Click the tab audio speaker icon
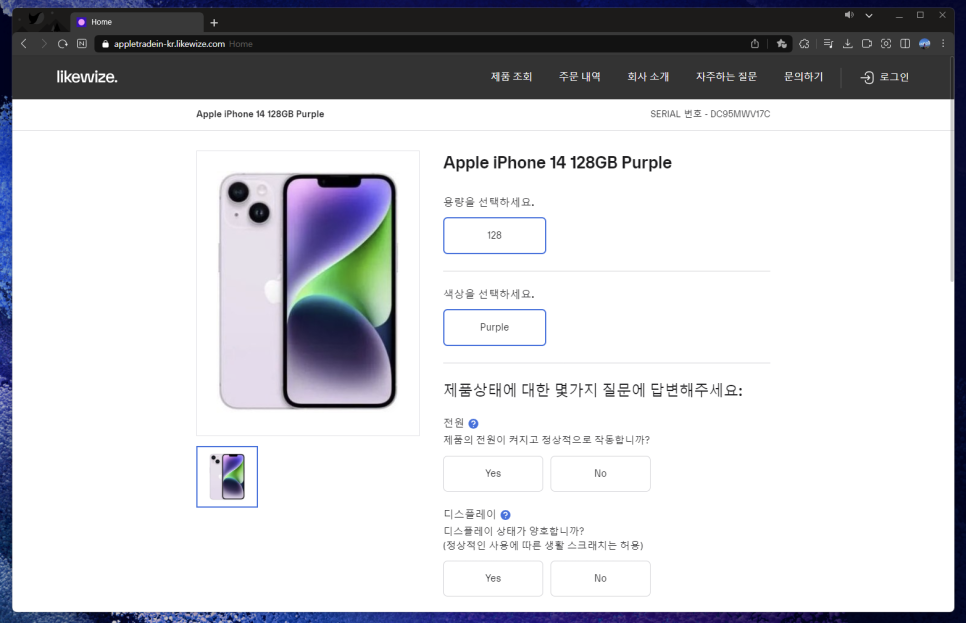This screenshot has height=623, width=966. pyautogui.click(x=849, y=15)
